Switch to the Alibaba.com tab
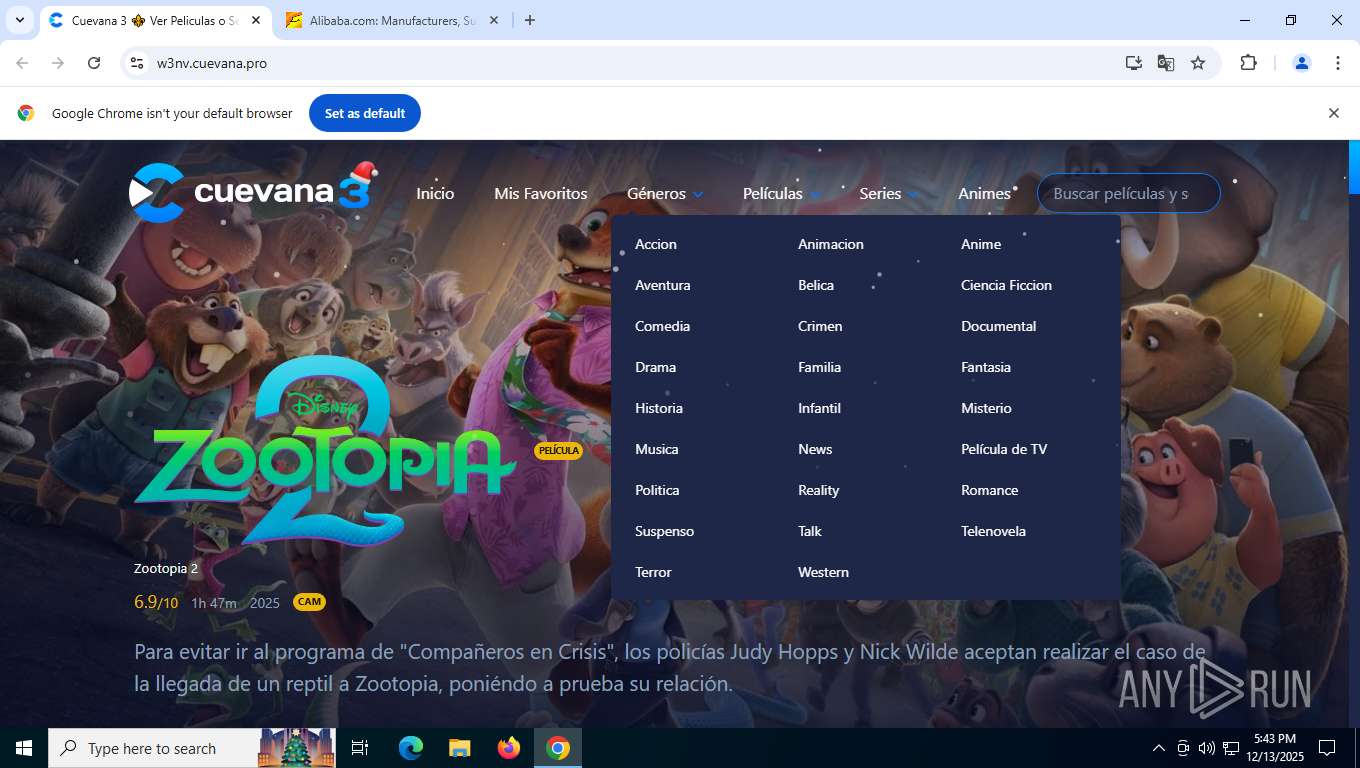The image size is (1360, 768). point(393,20)
